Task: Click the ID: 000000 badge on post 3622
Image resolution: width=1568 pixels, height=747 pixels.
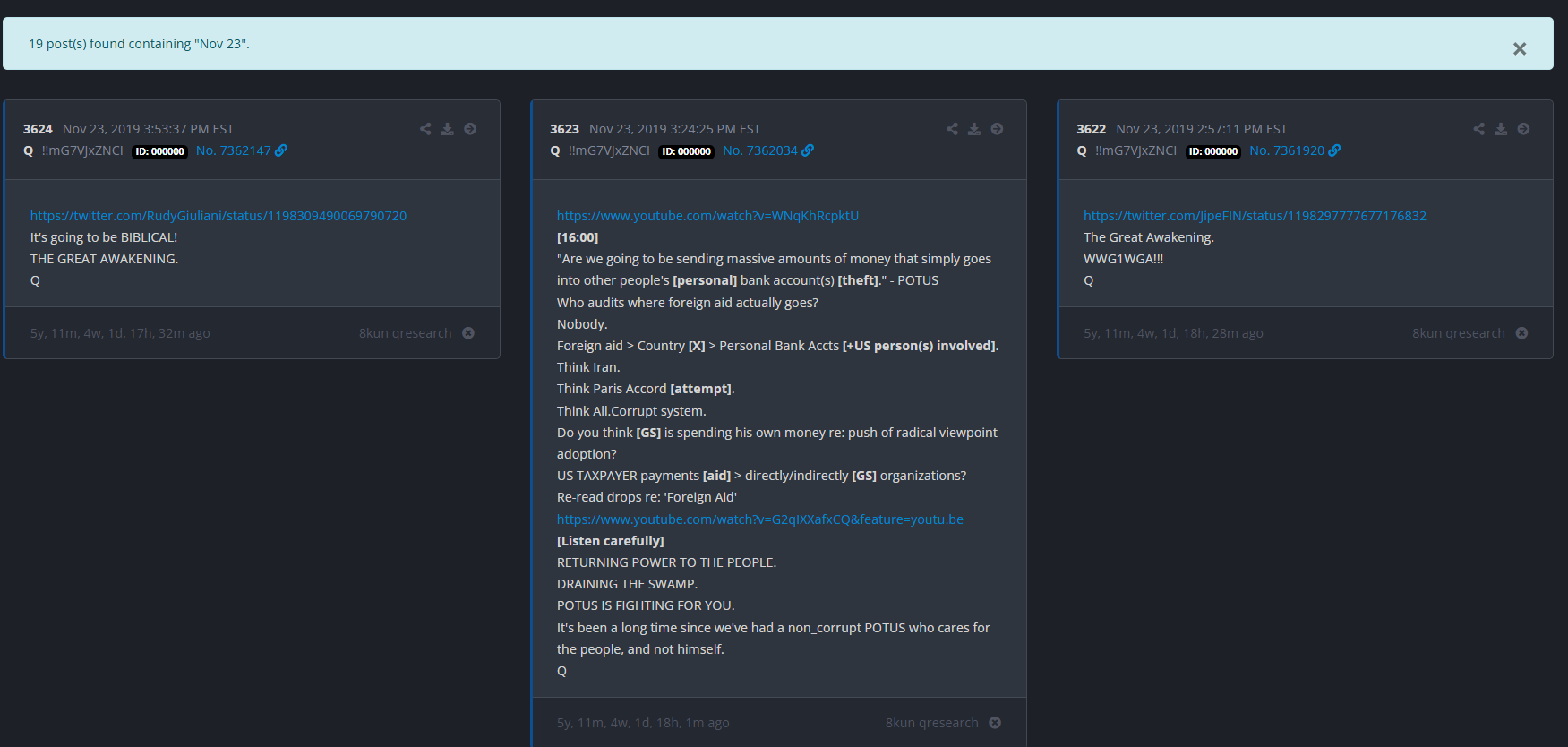Action: coord(1212,151)
